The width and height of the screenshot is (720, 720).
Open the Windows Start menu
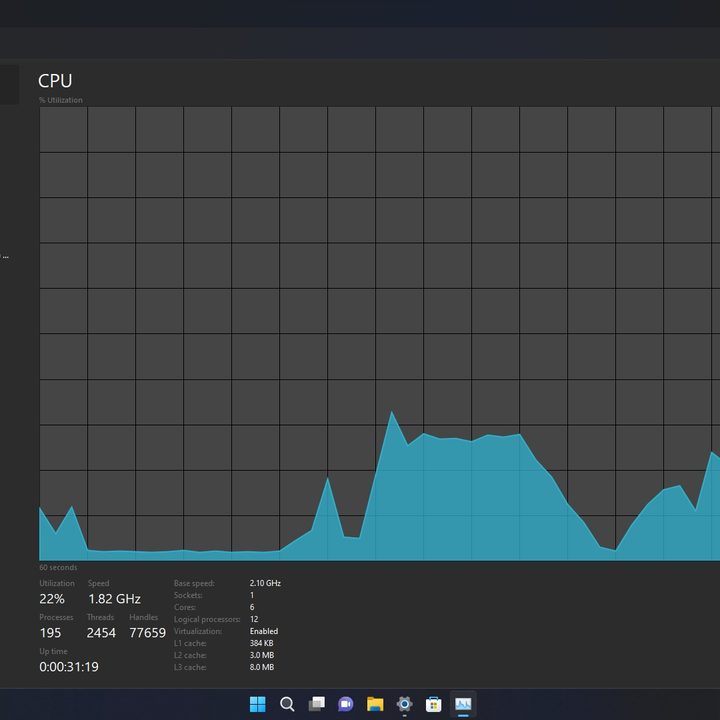258,704
